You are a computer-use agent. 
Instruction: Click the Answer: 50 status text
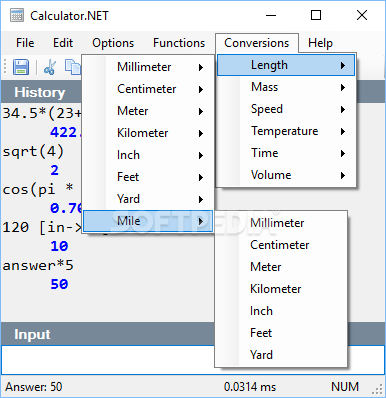[x=34, y=387]
